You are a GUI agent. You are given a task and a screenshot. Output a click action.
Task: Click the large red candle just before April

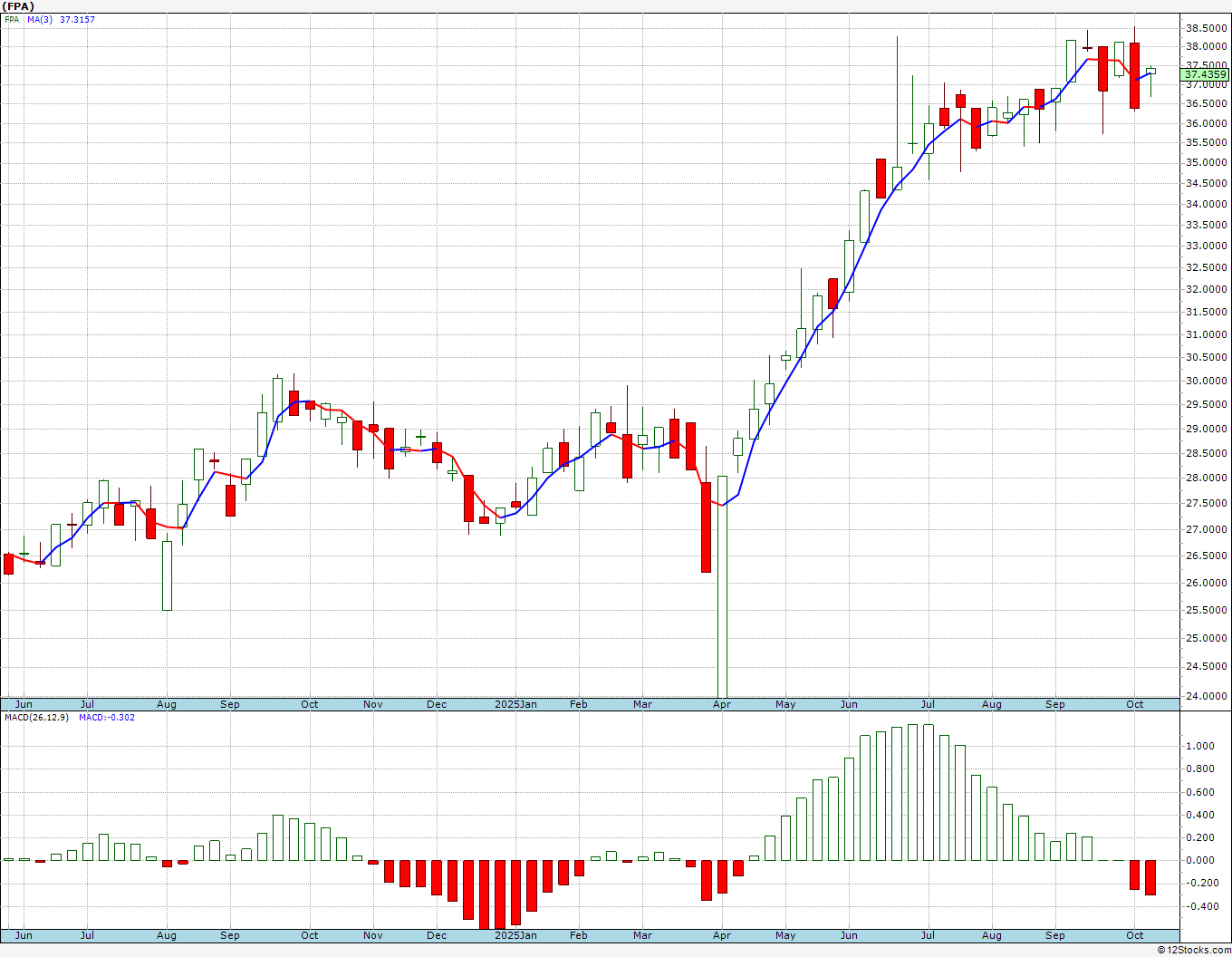tap(706, 527)
